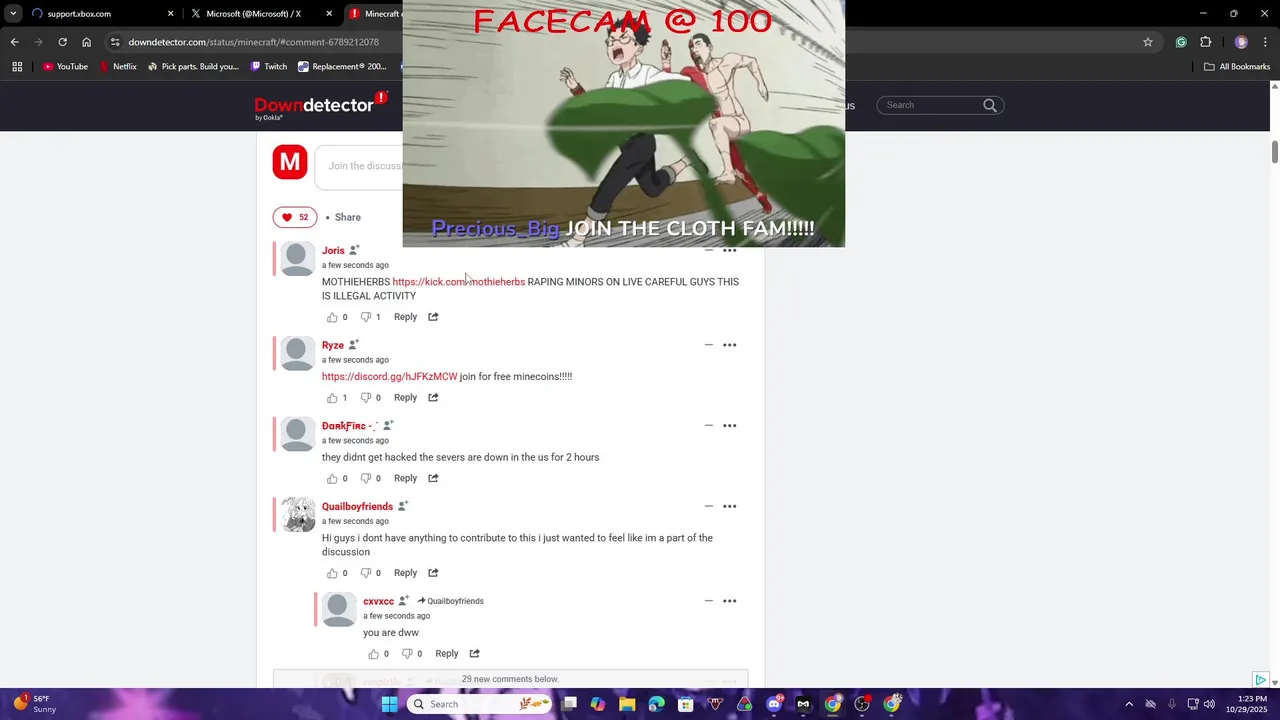1280x720 pixels.
Task: Open more options on Joris's comment
Action: pyautogui.click(x=730, y=251)
